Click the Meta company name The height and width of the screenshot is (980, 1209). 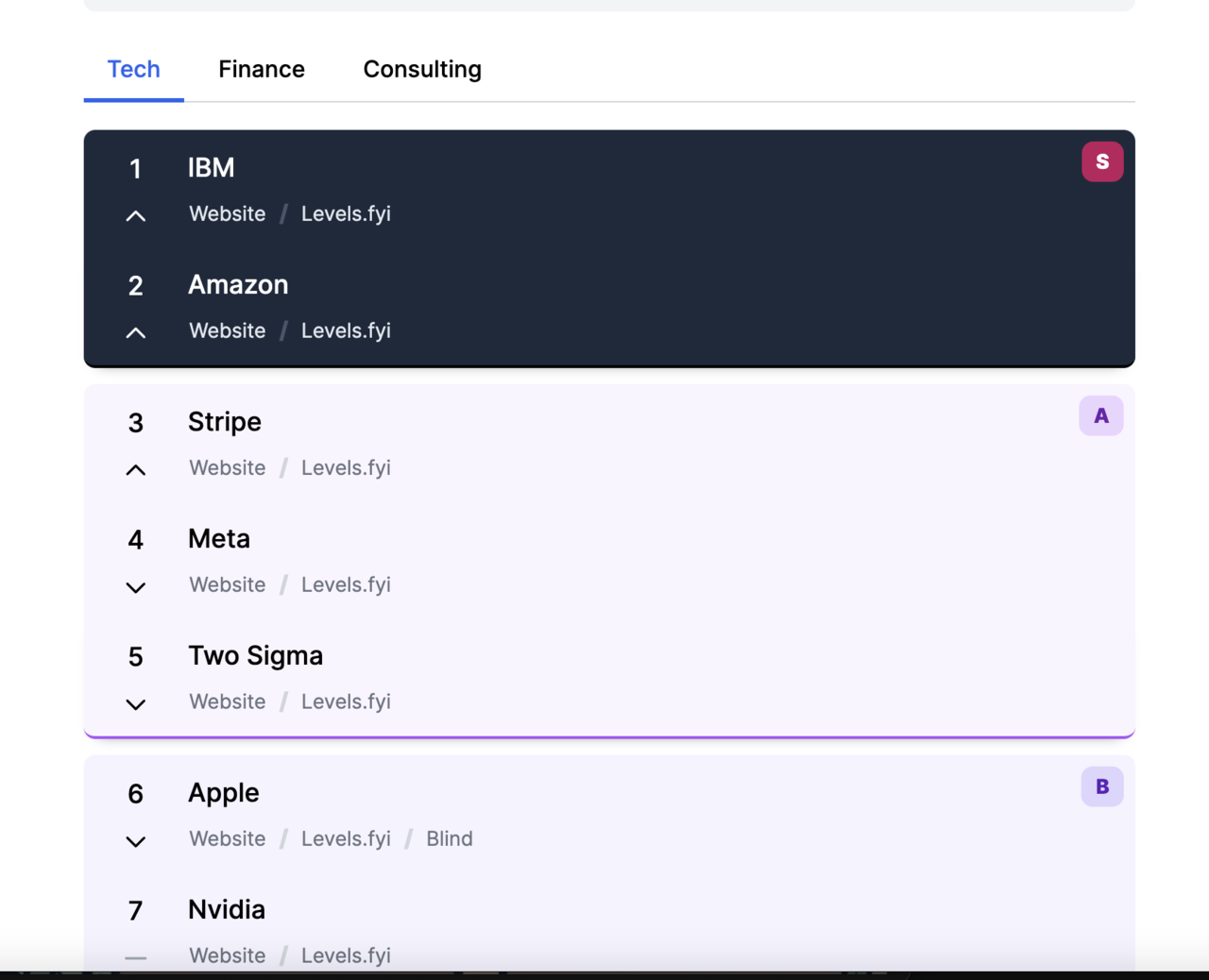click(219, 539)
